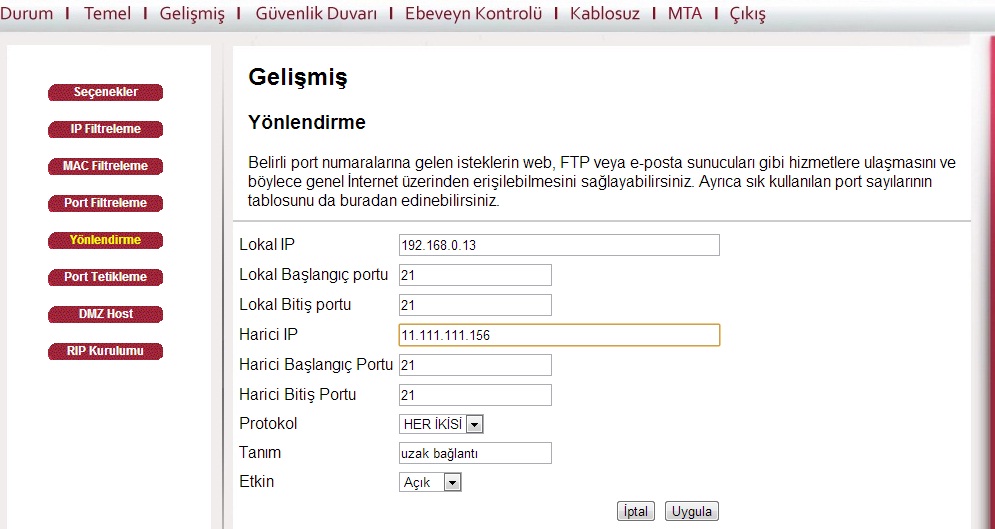This screenshot has height=529, width=995.
Task: Open MAC Filtreleme settings
Action: 105,166
